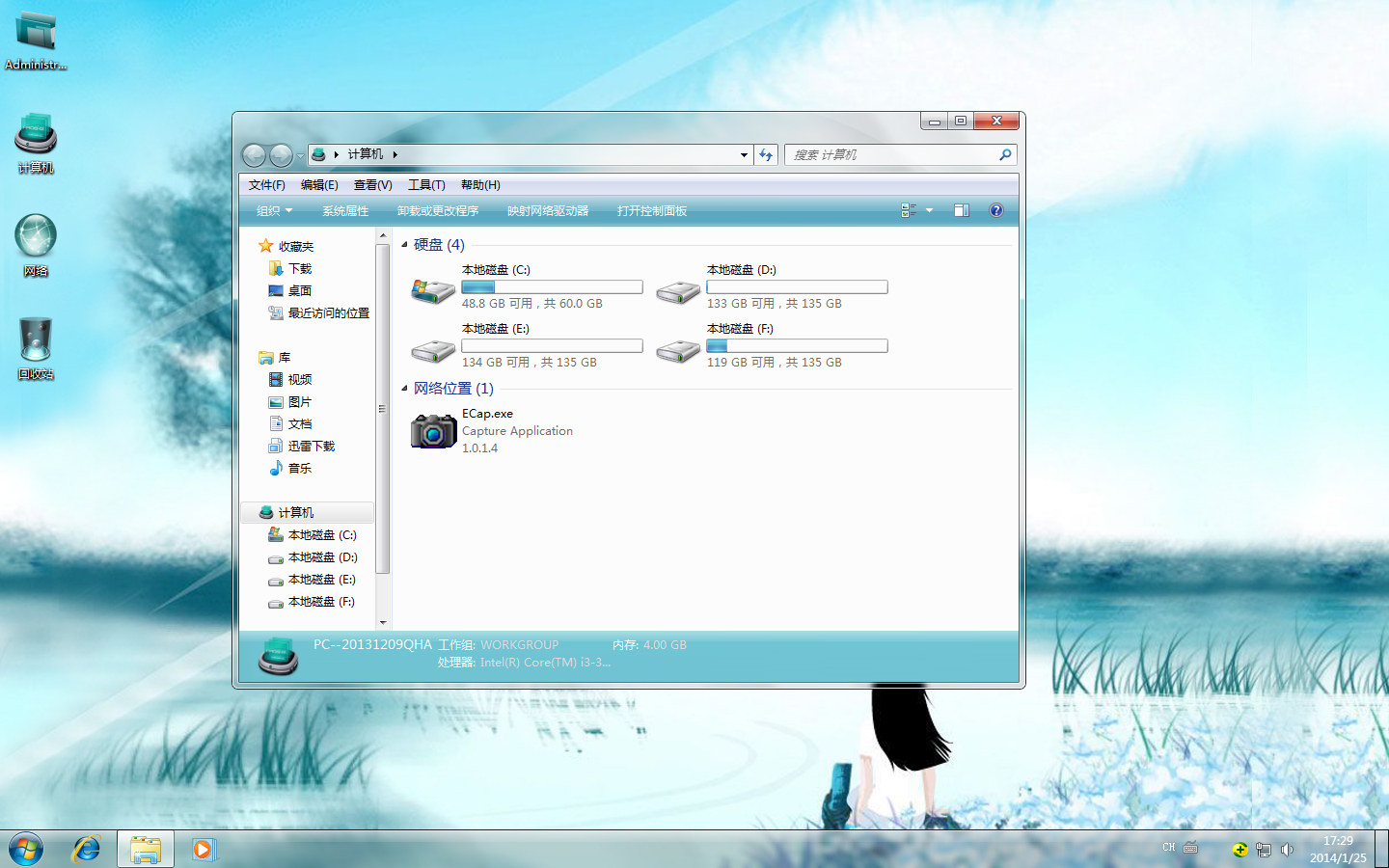Click C: drive usage bar
Viewport: 1389px width, 868px height.
(x=552, y=286)
